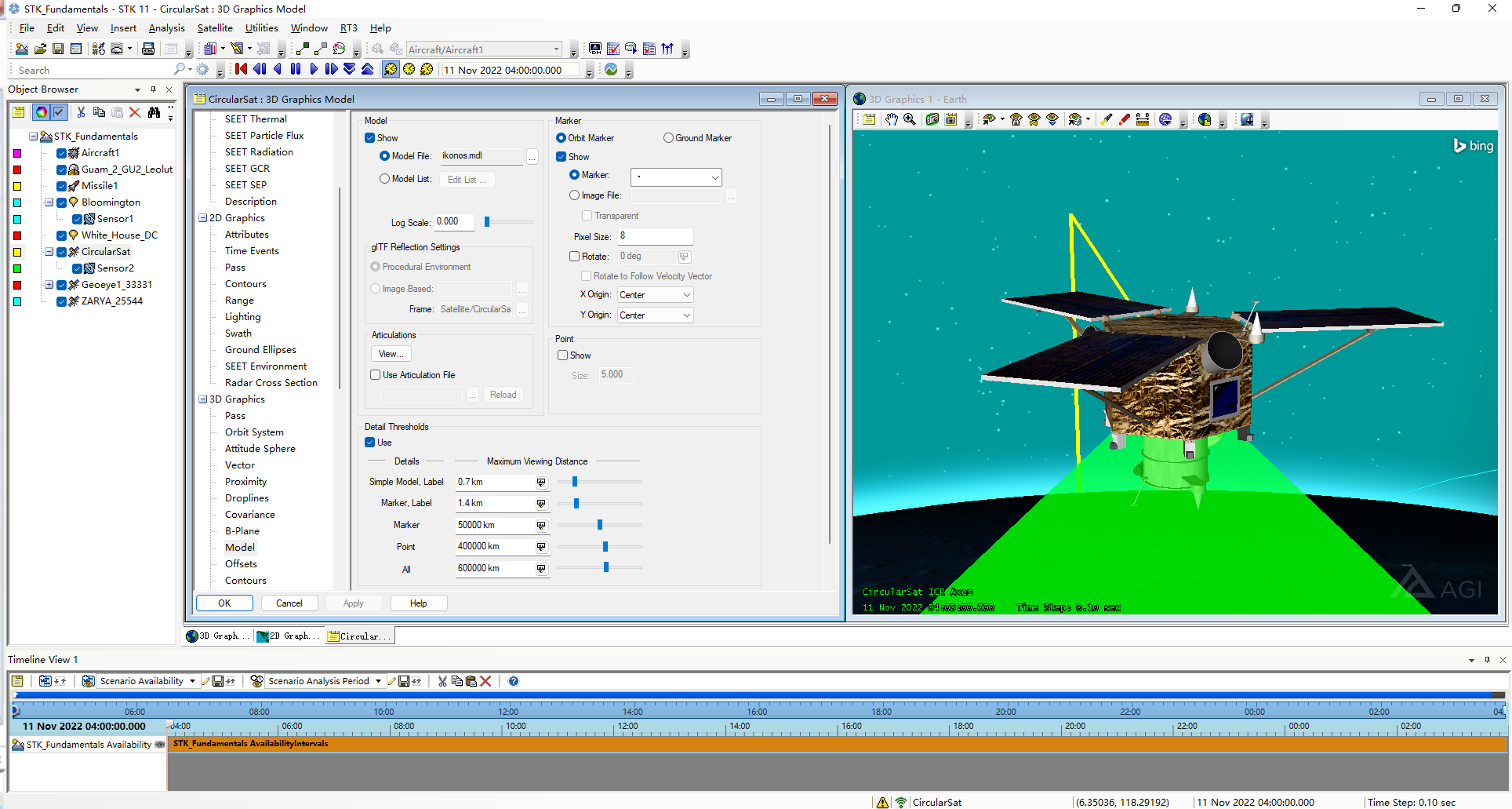Select the Zoom In tool in 3D Graphics toolbar

tap(909, 119)
